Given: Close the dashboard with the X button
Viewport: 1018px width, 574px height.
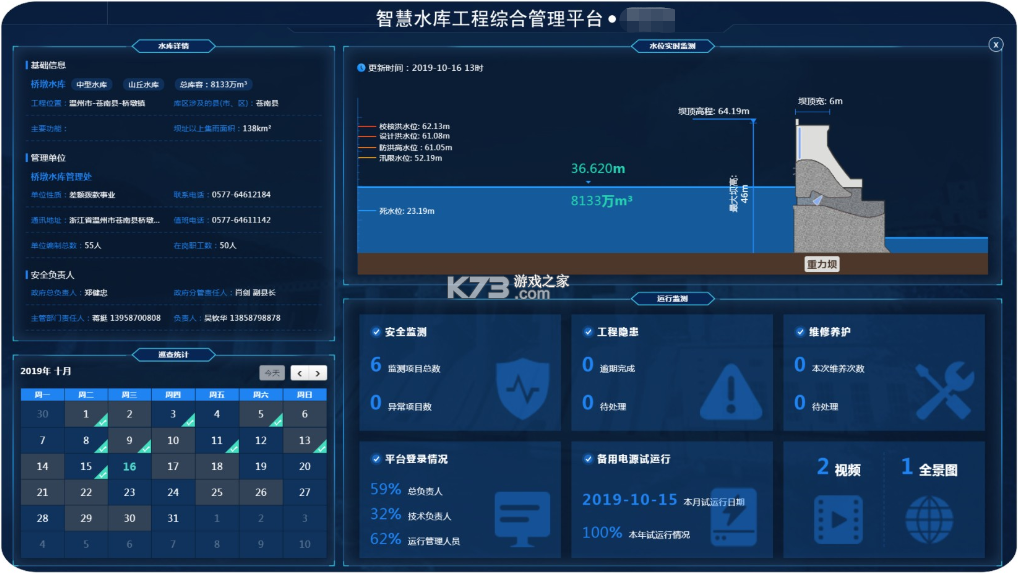Looking at the screenshot, I should [995, 44].
